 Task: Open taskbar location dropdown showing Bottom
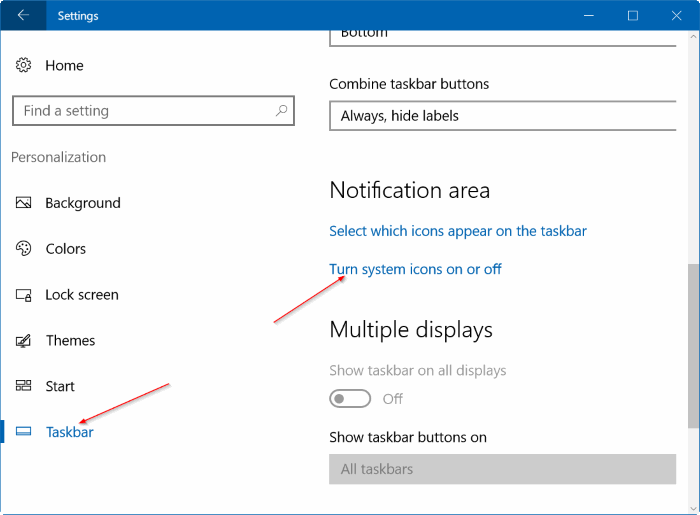pyautogui.click(x=503, y=37)
